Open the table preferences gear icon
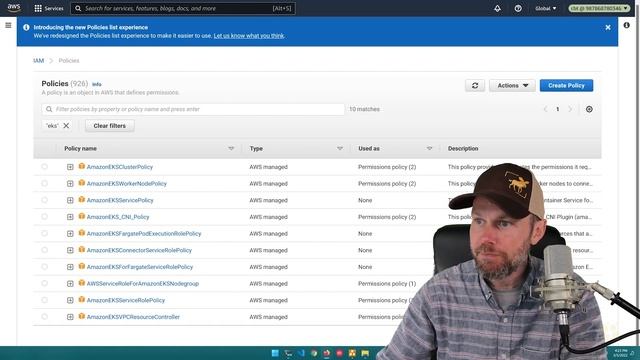640x360 pixels. (589, 109)
